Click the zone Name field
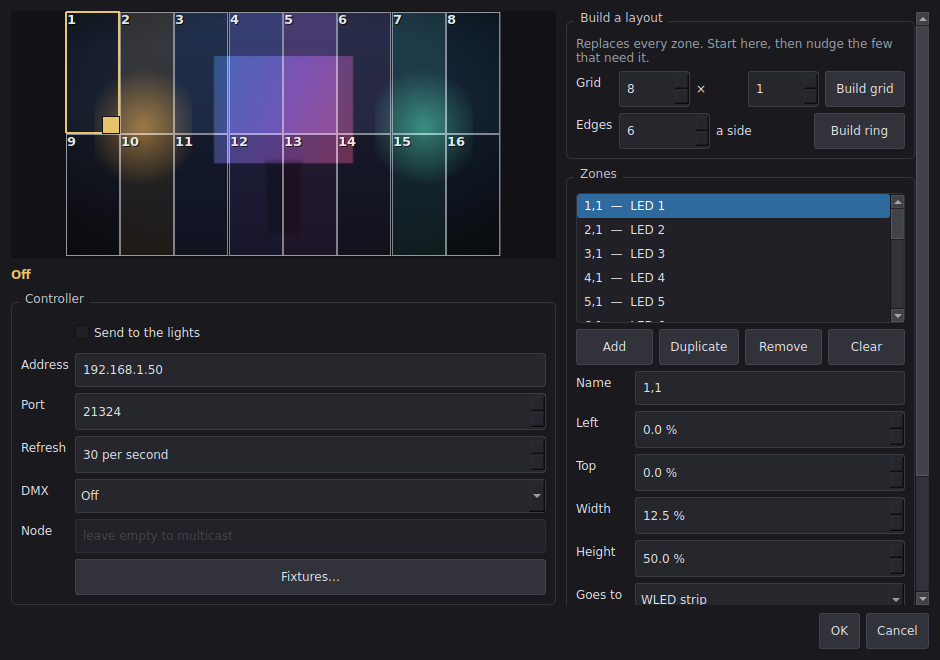This screenshot has height=660, width=940. point(769,388)
